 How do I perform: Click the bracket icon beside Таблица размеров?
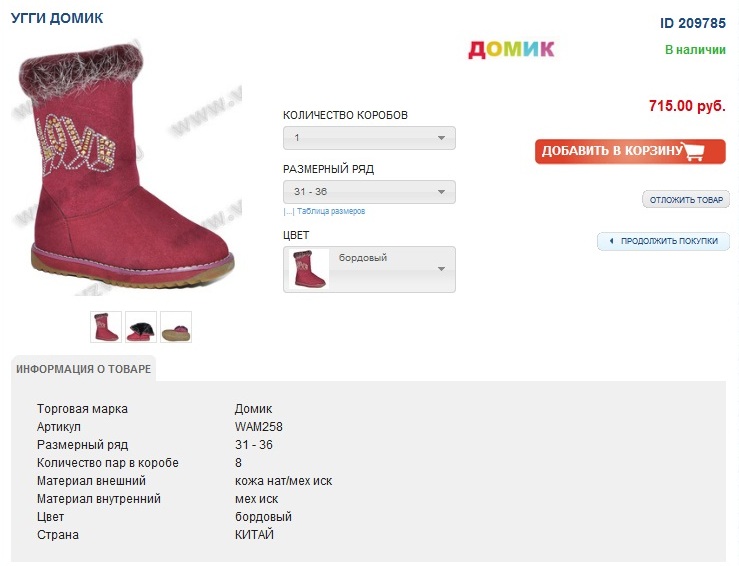[288, 212]
